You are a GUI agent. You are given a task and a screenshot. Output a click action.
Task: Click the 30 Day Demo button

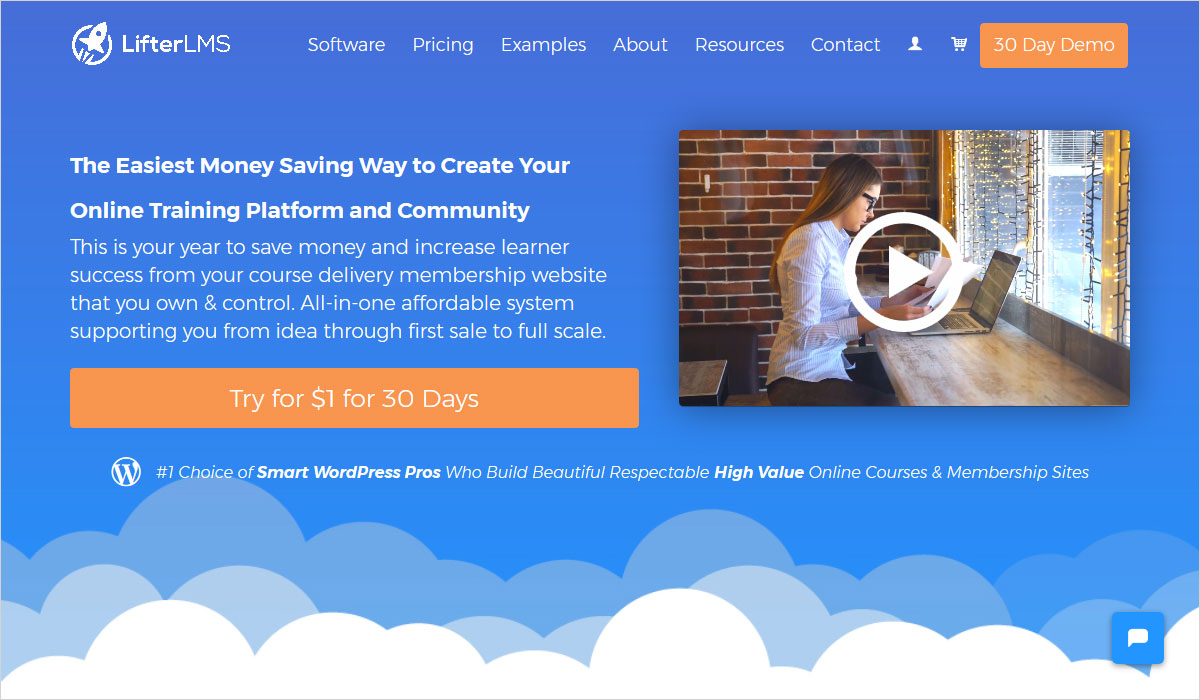(1053, 45)
